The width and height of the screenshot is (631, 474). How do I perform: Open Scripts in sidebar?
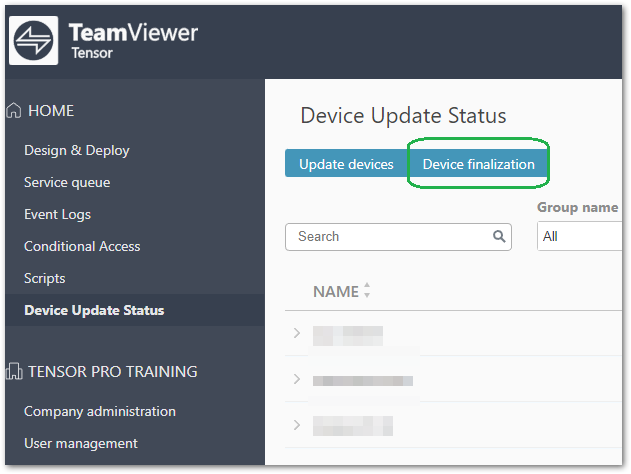(45, 278)
